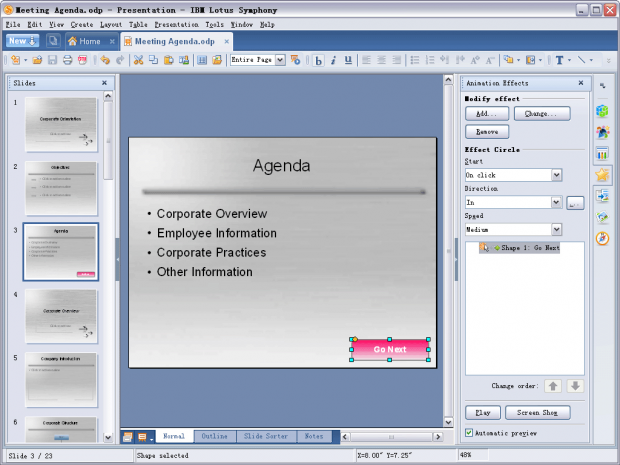Move the effect up in change order
Viewport: 620px width, 465px height.
click(x=553, y=386)
